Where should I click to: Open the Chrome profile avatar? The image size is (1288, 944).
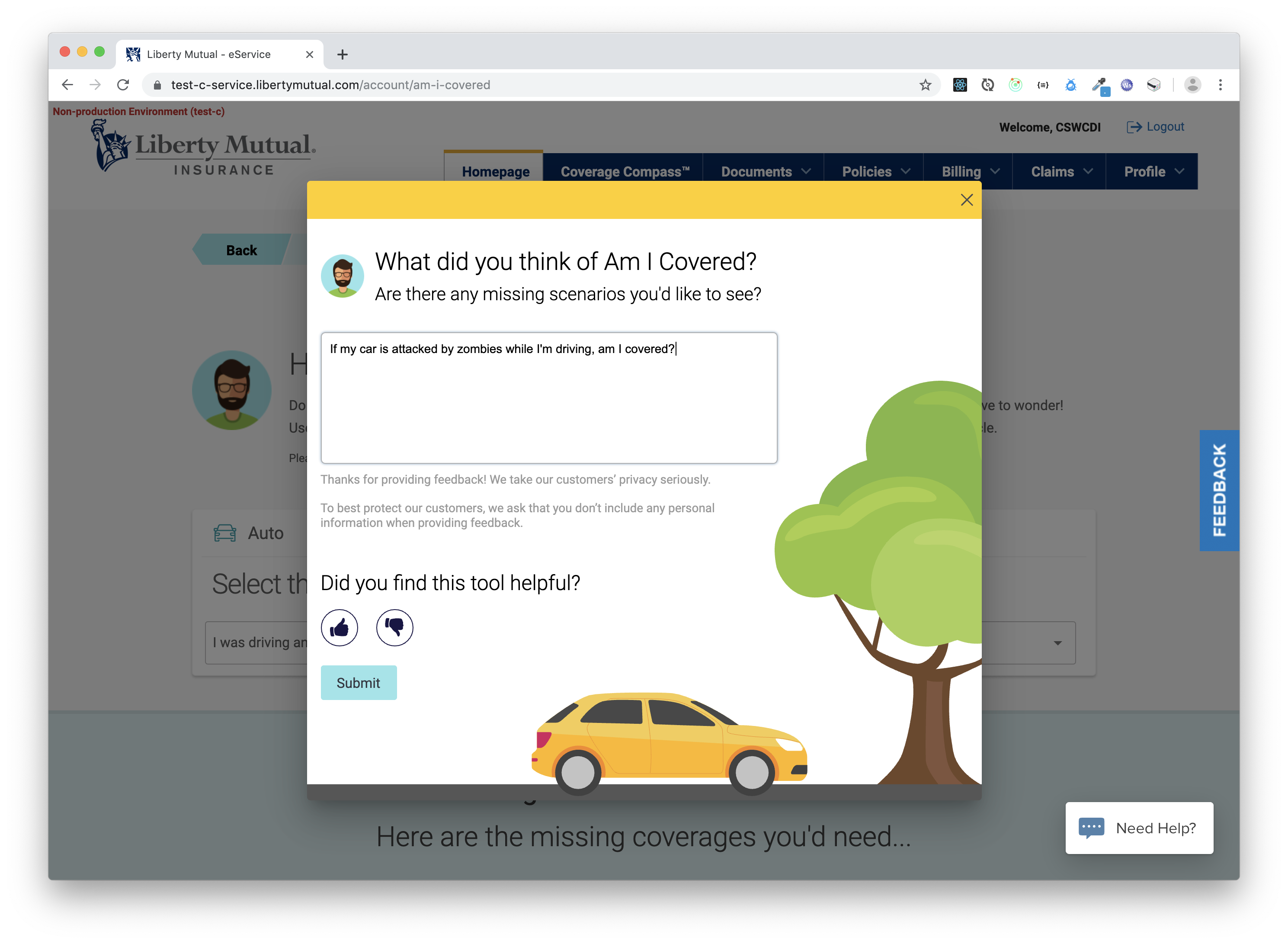(x=1192, y=84)
